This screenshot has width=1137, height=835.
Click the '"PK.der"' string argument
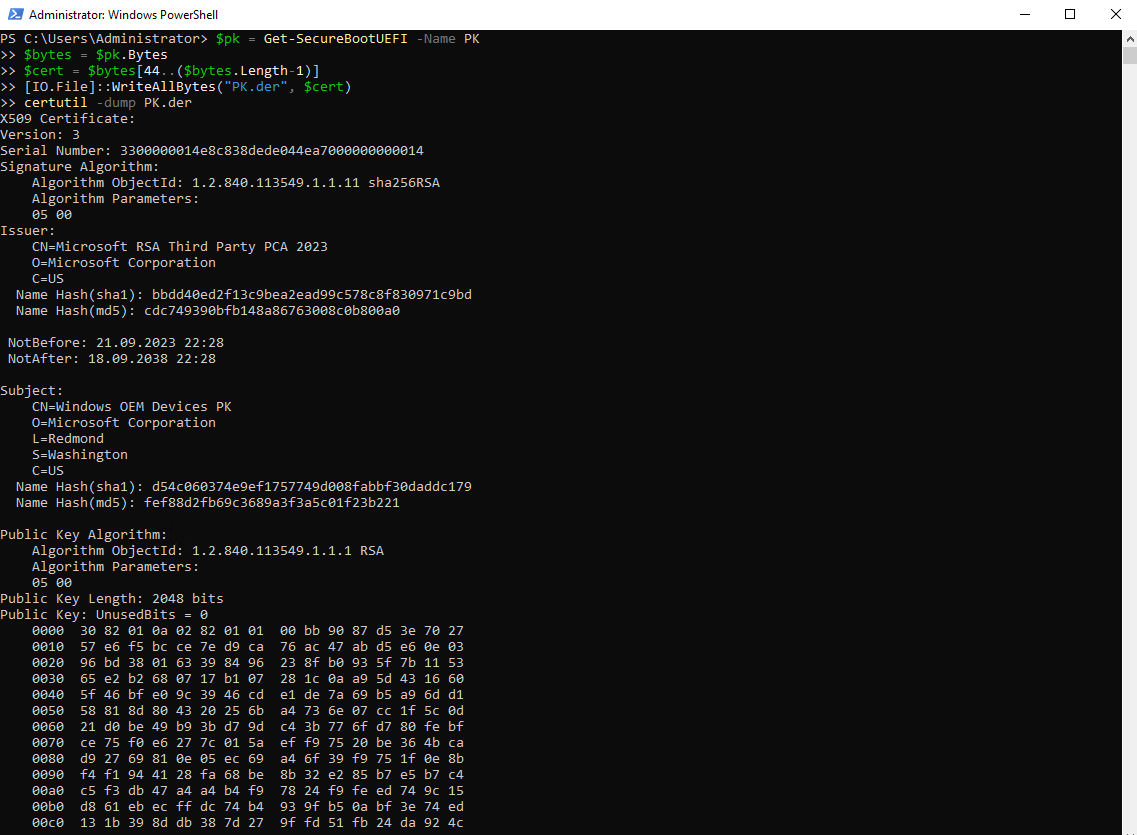click(255, 86)
